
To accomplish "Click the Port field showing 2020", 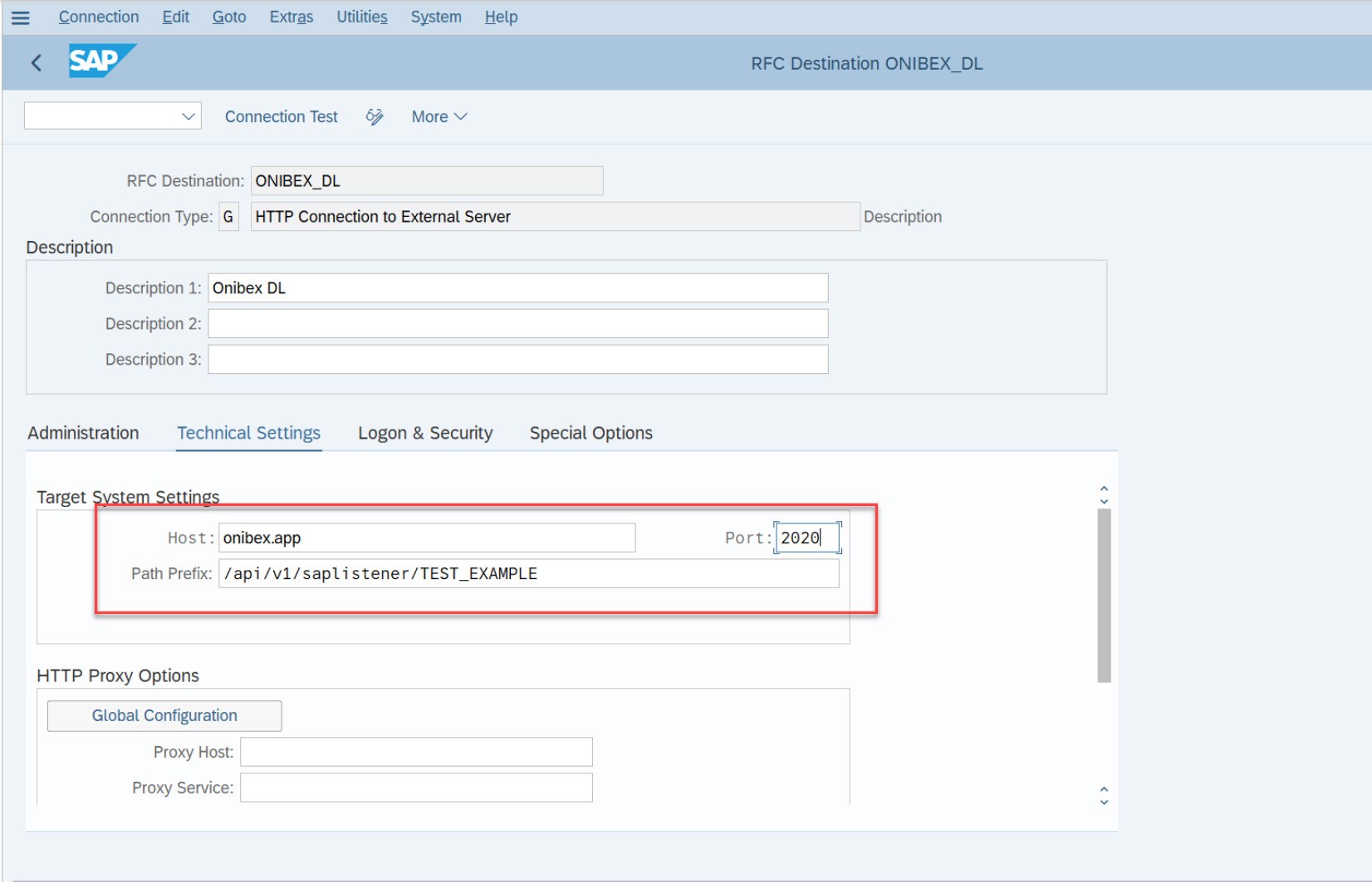I will (x=807, y=538).
